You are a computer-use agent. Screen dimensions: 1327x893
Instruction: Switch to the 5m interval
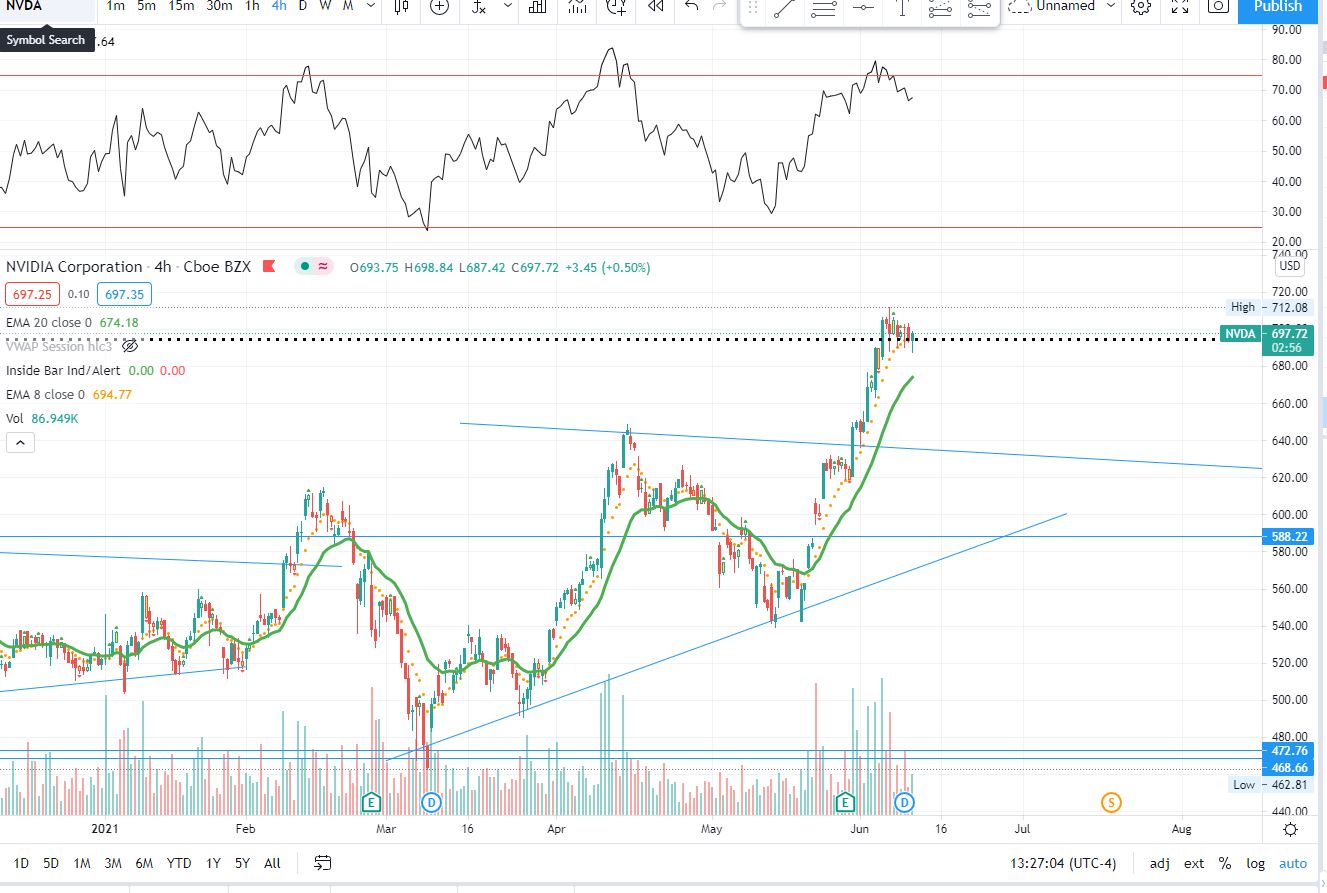[147, 6]
